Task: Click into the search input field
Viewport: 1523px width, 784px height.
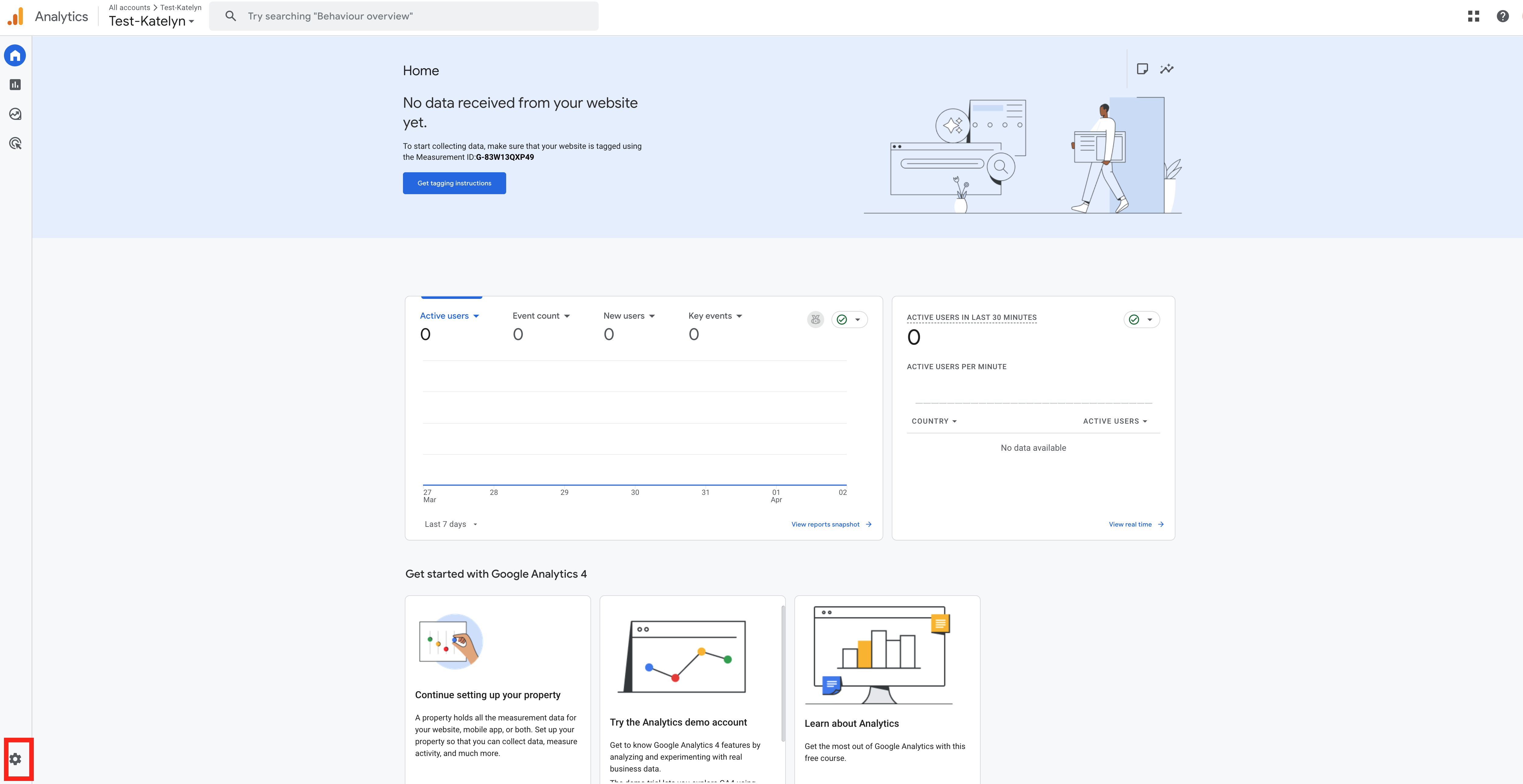Action: point(404,16)
